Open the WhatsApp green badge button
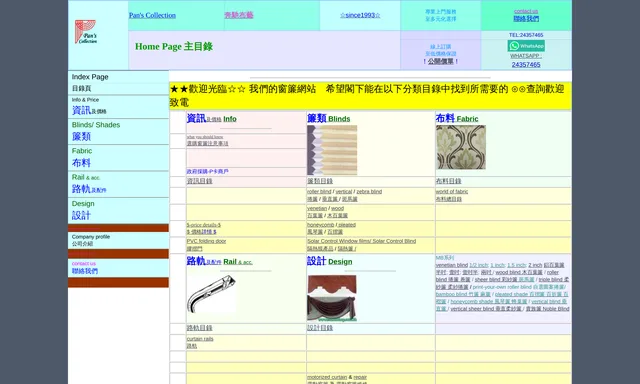The height and width of the screenshot is (384, 640). 526,46
